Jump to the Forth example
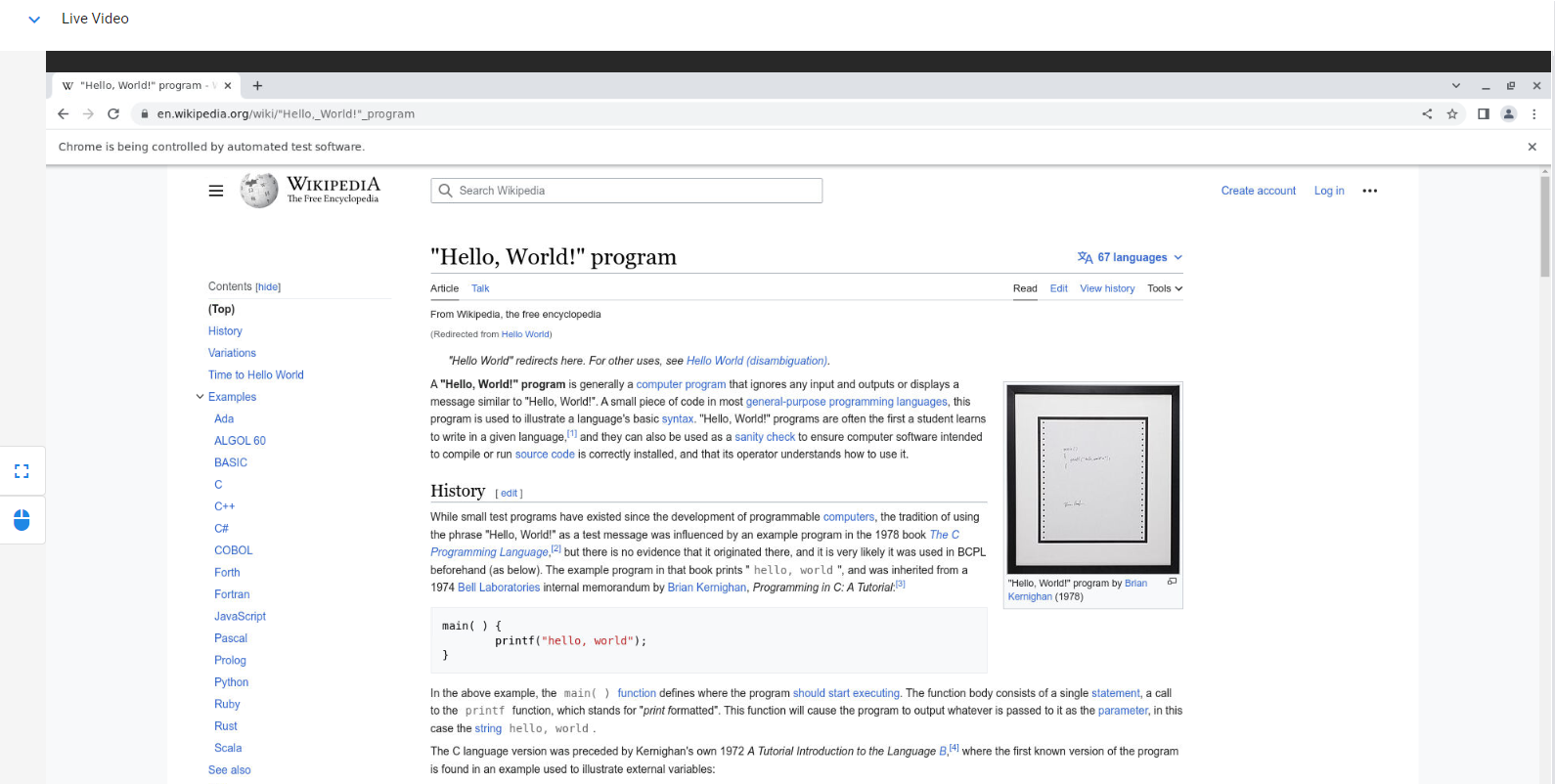 (x=227, y=573)
